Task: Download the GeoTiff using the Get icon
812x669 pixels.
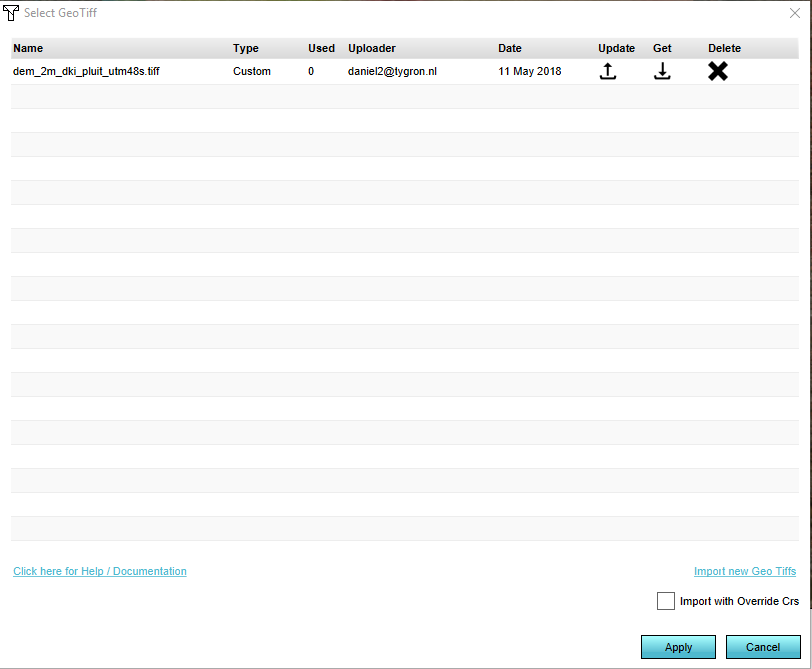Action: click(x=662, y=72)
